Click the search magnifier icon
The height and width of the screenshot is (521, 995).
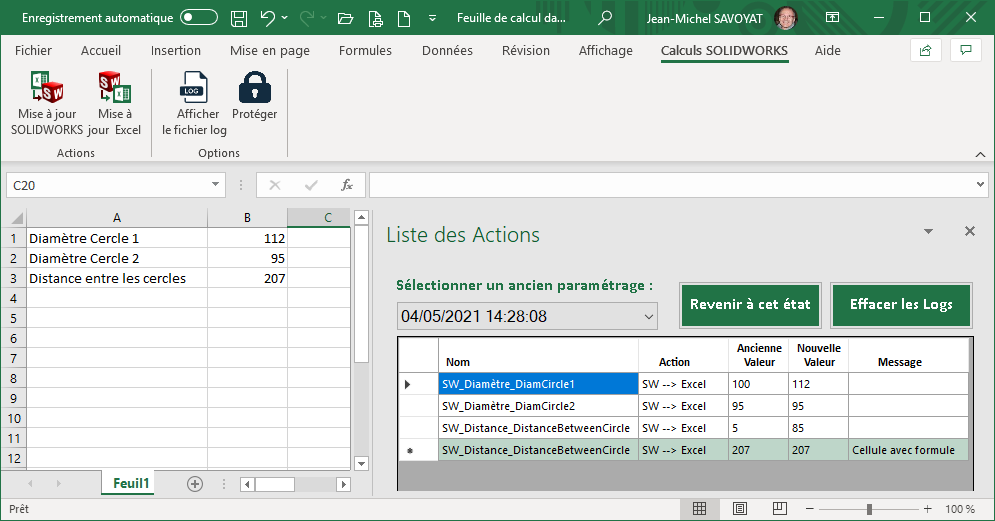tap(605, 18)
